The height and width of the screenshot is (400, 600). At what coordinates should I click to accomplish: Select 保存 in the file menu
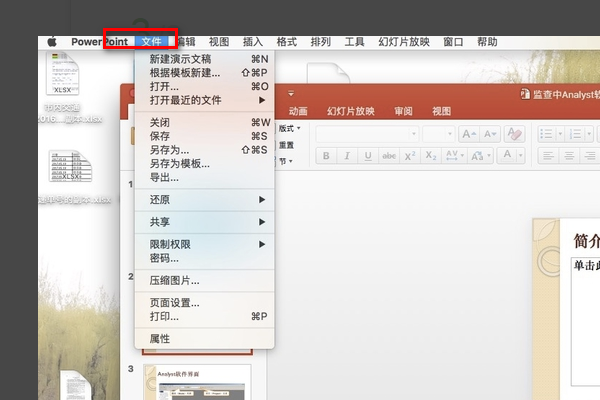[x=205, y=136]
